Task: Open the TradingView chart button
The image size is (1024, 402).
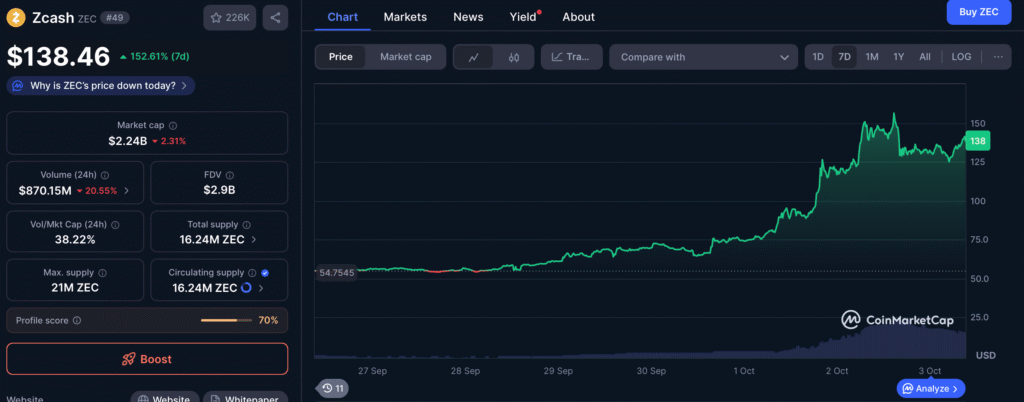Action: tap(572, 57)
